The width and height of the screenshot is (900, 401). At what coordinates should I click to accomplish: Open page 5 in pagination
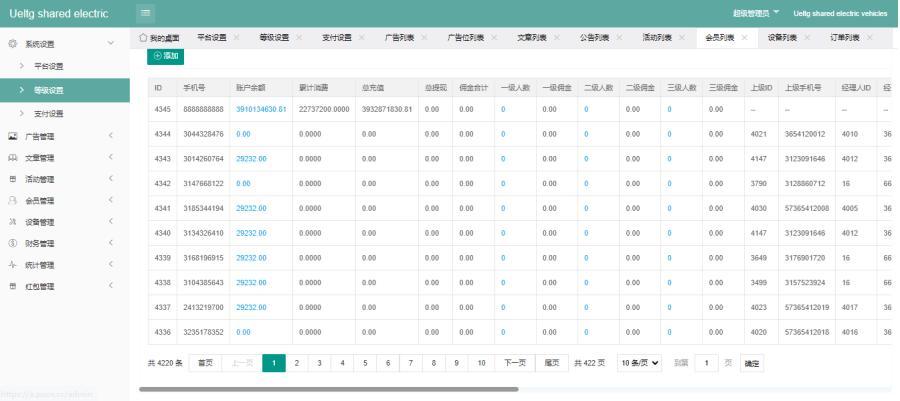tap(364, 363)
